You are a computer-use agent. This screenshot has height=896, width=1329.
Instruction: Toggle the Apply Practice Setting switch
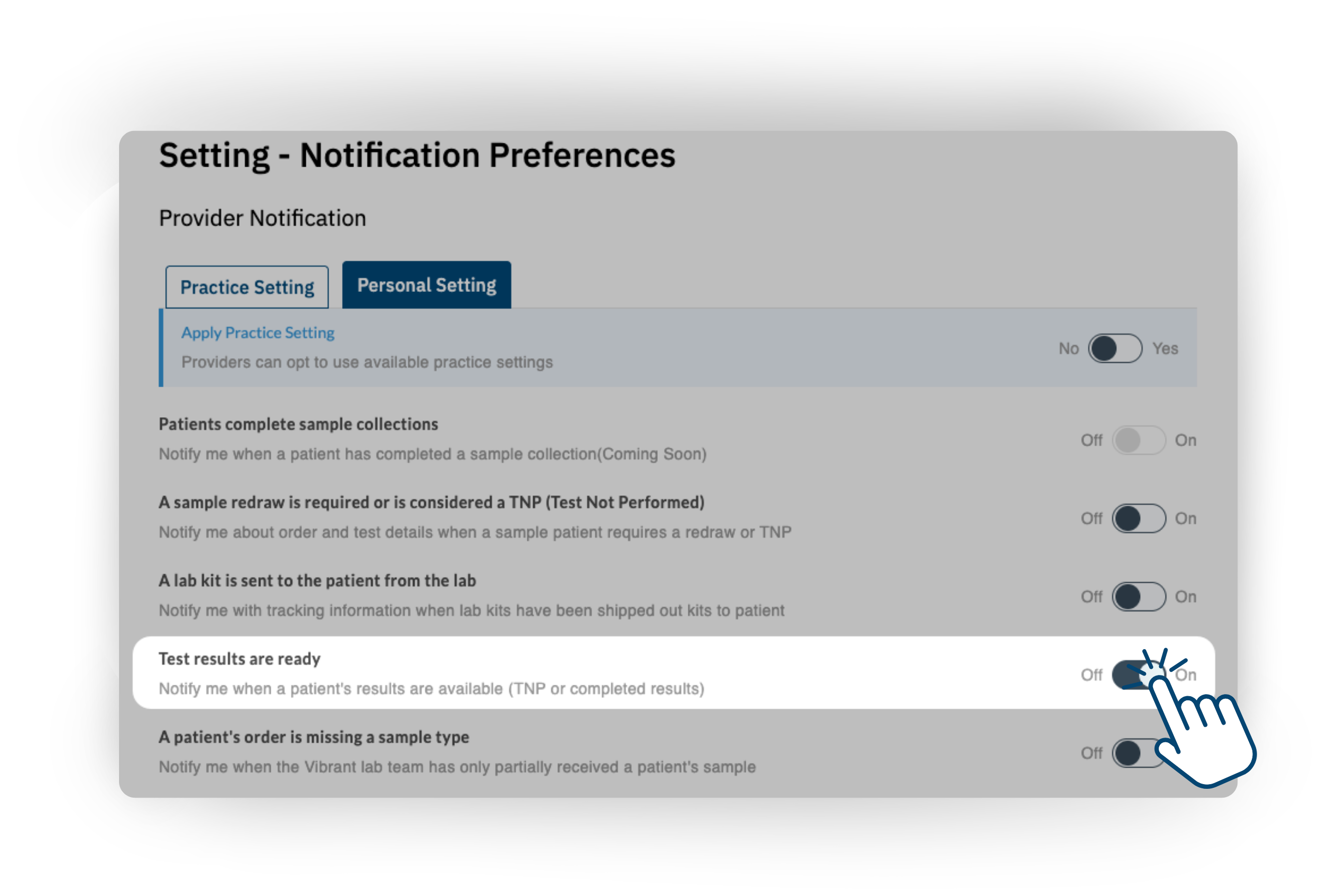[x=1115, y=348]
